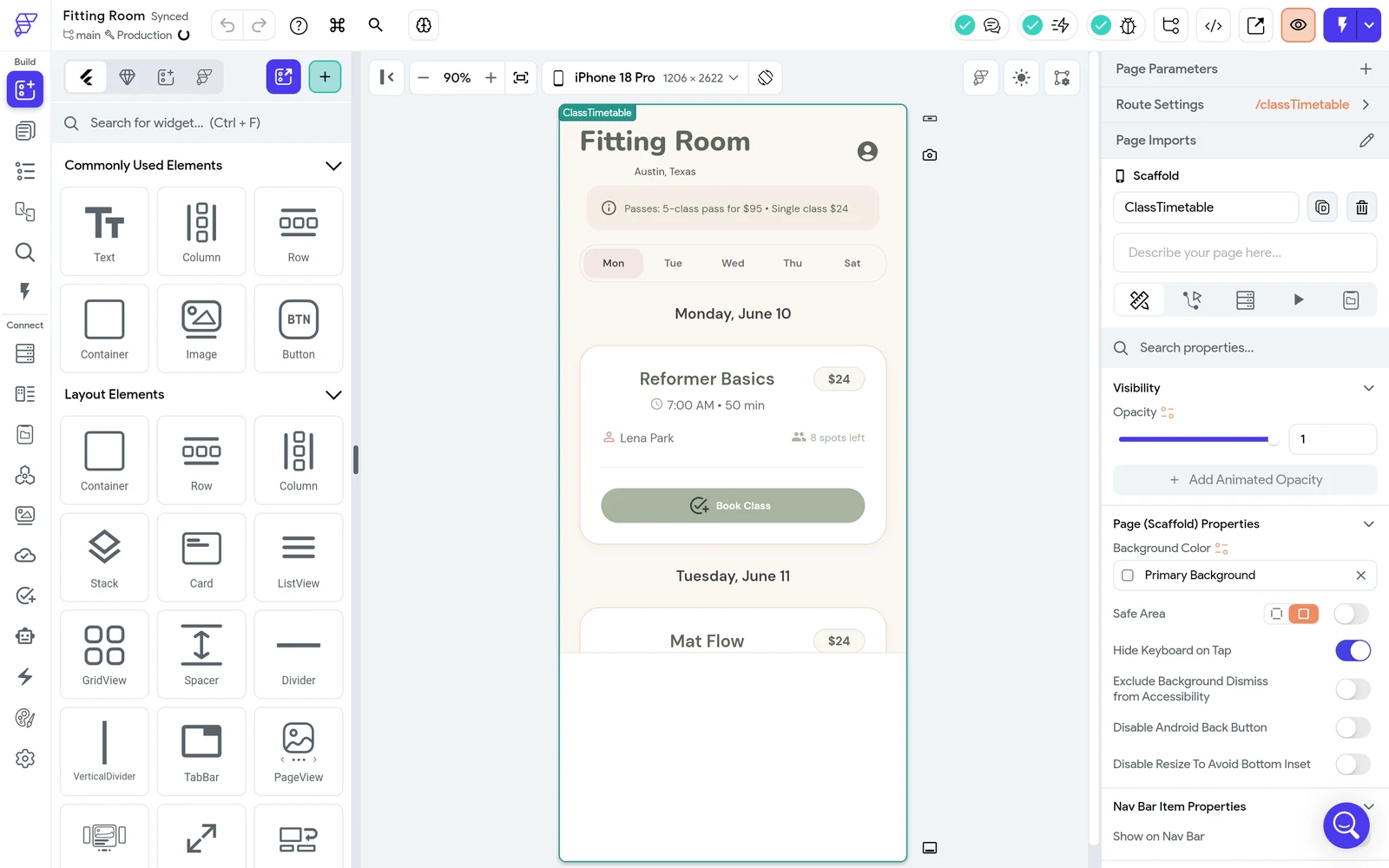
Task: Click the play actions tab icon
Action: tap(1298, 299)
